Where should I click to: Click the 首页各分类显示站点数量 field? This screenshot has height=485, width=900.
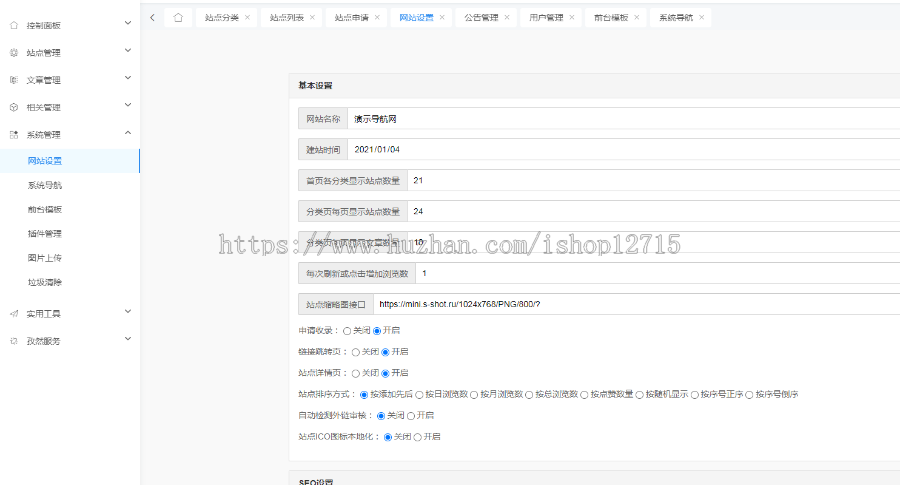pos(653,180)
